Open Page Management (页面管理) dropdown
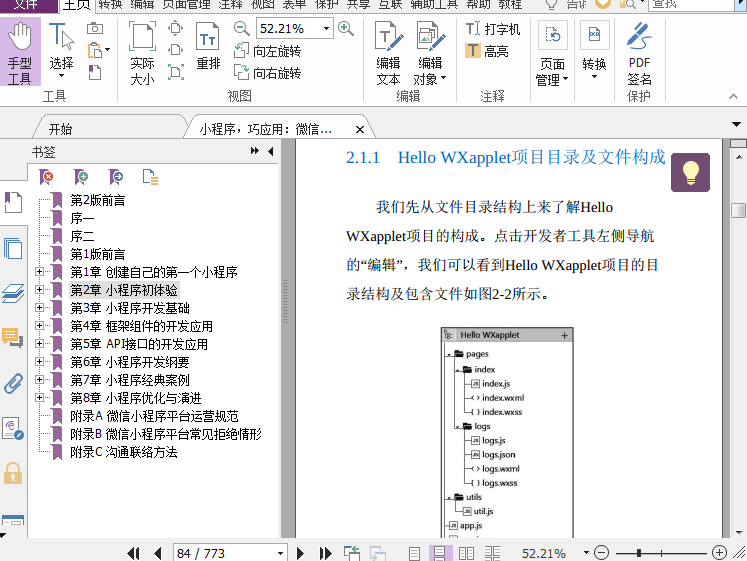Viewport: 747px width, 561px height. (x=552, y=53)
